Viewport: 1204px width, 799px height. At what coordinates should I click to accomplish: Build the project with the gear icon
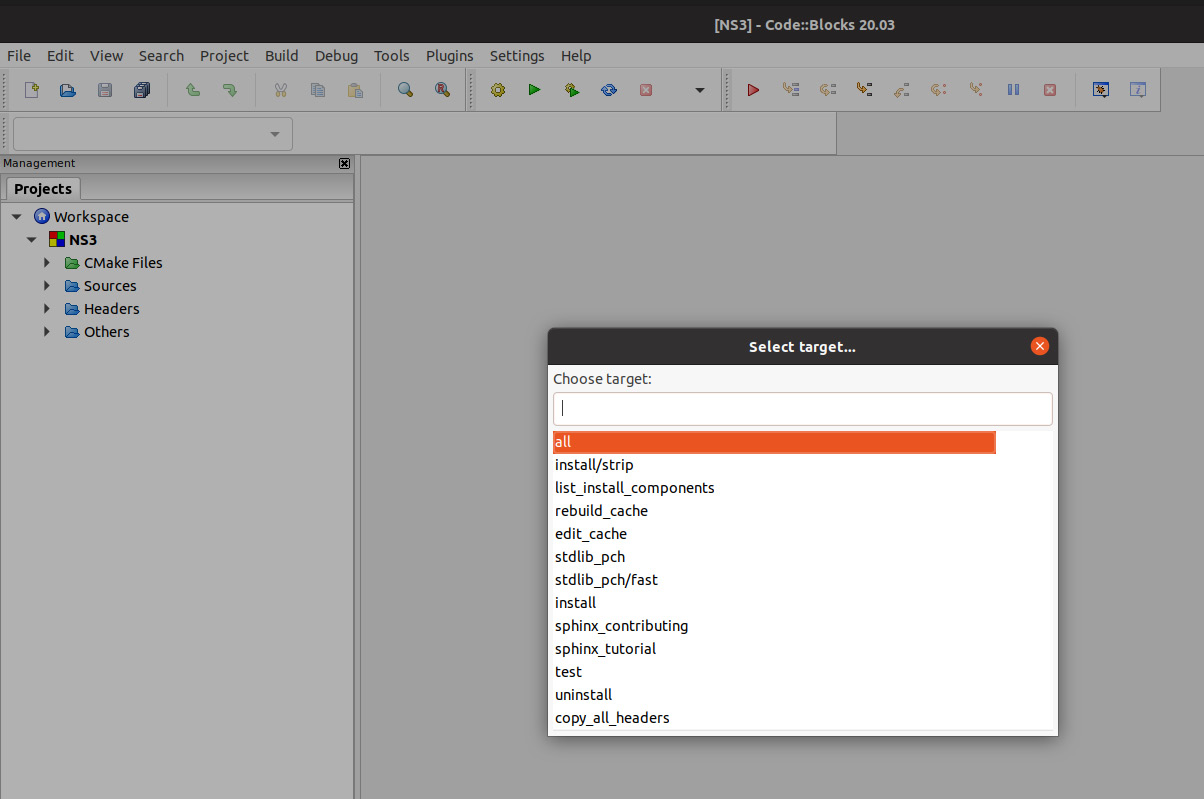pyautogui.click(x=498, y=90)
